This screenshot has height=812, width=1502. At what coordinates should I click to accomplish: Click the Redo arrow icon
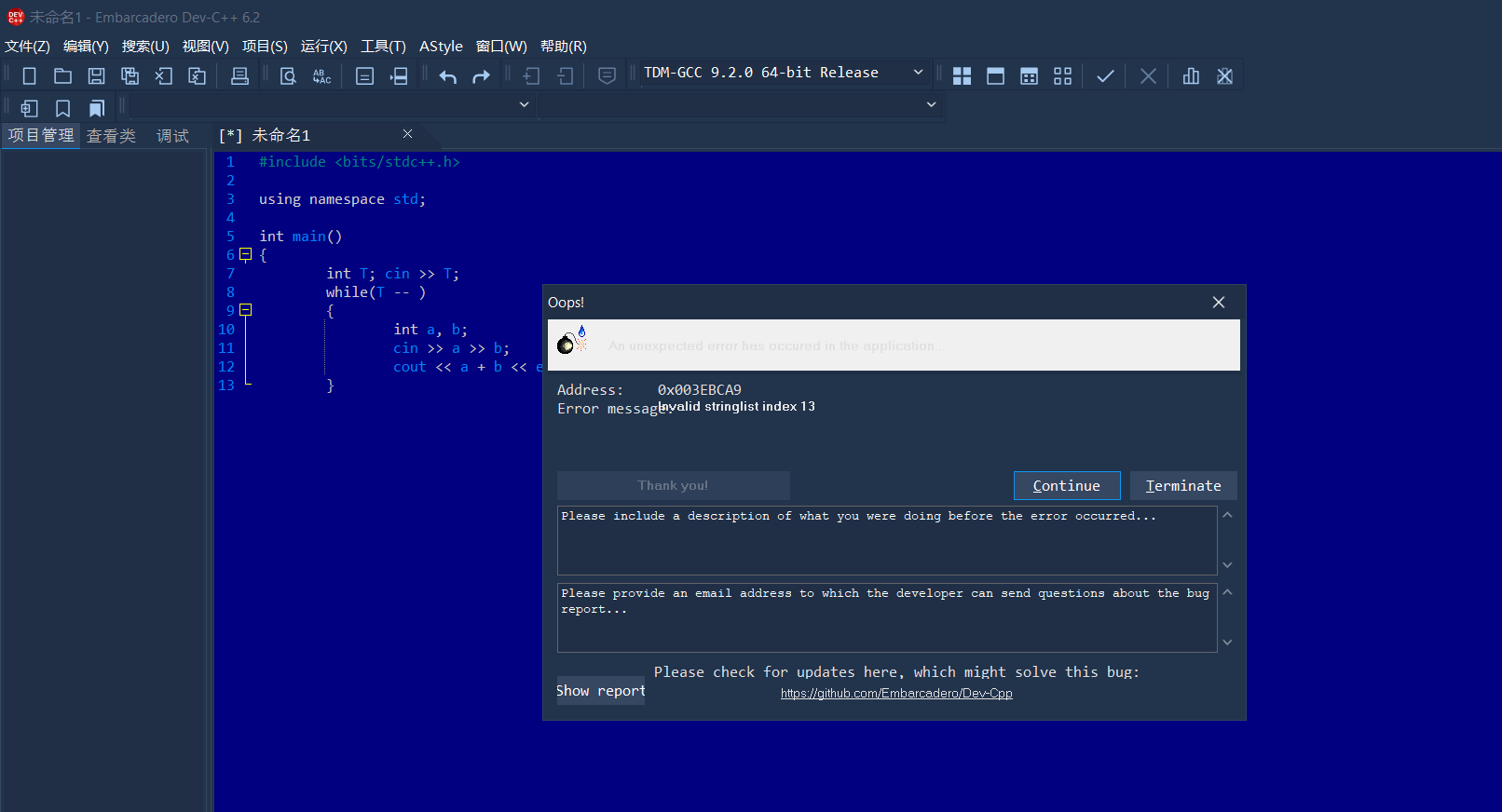[x=481, y=76]
